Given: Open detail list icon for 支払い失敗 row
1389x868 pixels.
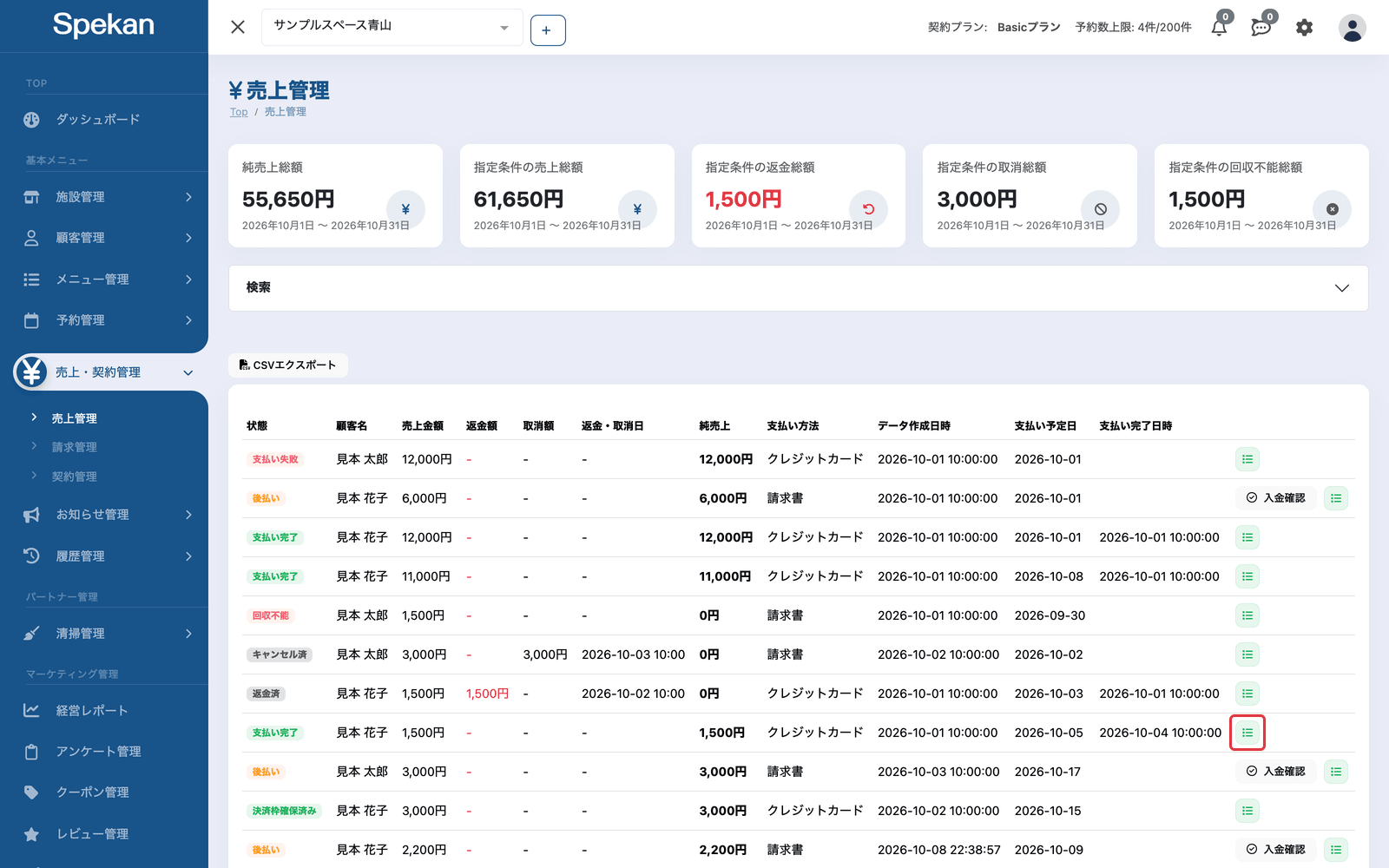Looking at the screenshot, I should [1247, 459].
